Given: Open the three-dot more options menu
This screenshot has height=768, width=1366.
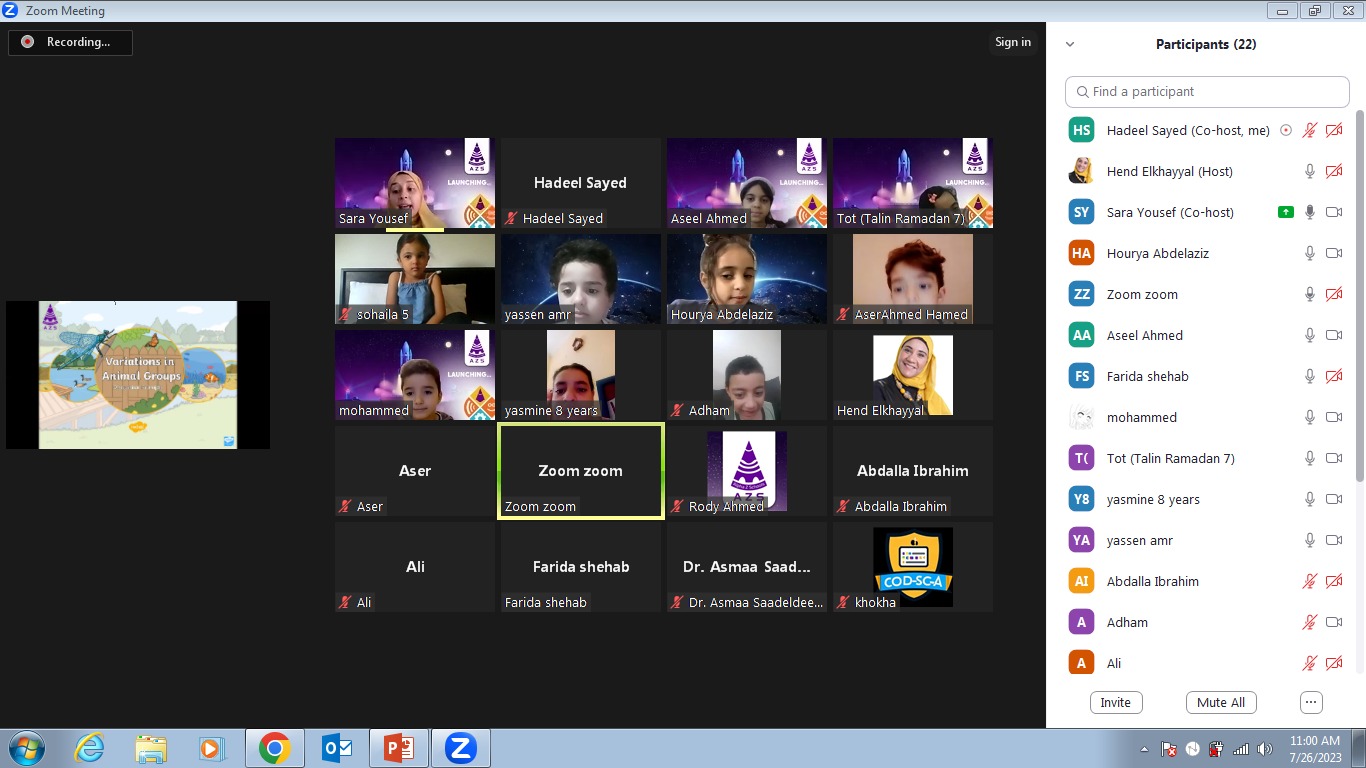Looking at the screenshot, I should (x=1311, y=702).
